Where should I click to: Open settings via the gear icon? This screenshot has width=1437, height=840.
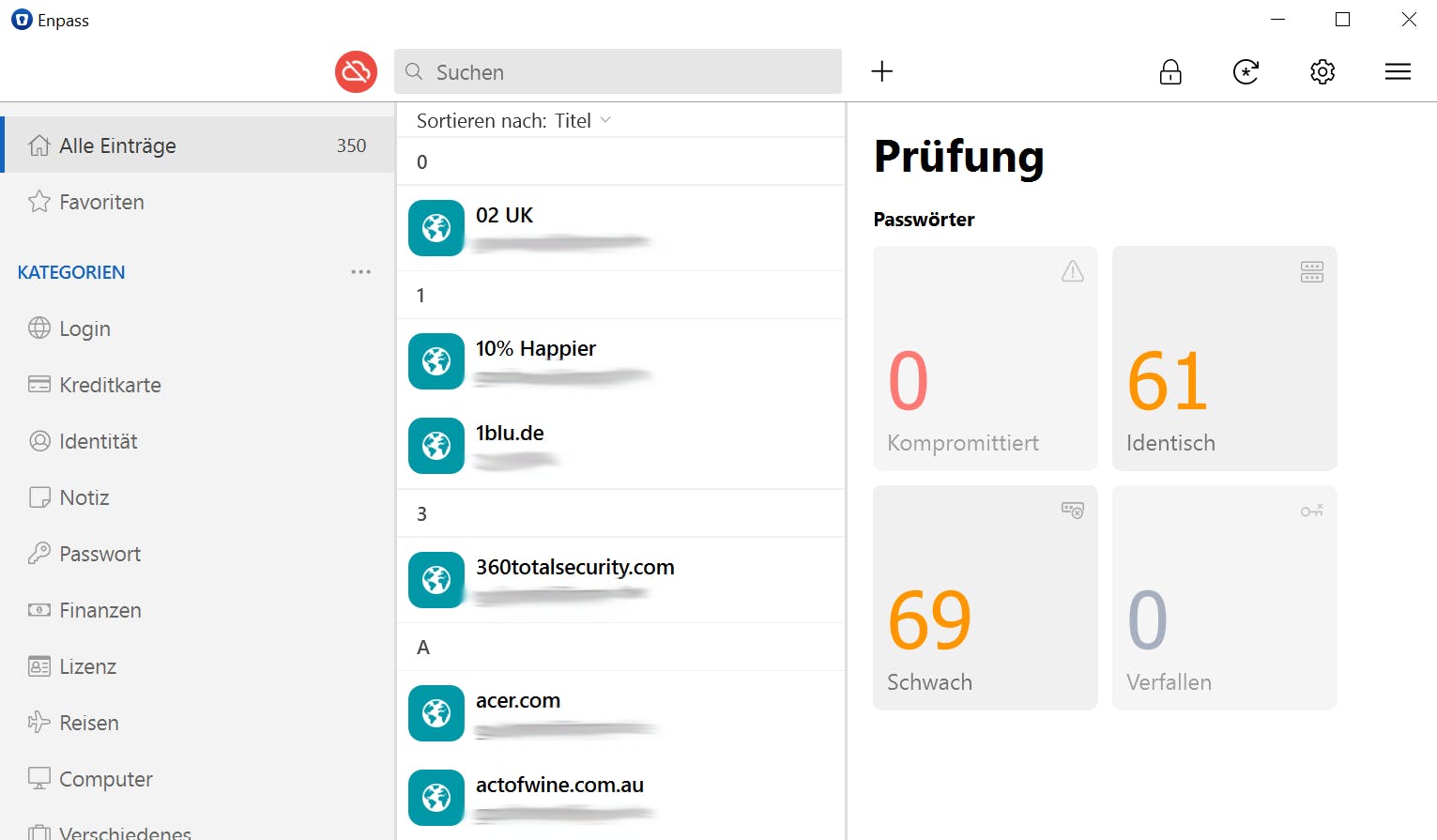point(1322,71)
